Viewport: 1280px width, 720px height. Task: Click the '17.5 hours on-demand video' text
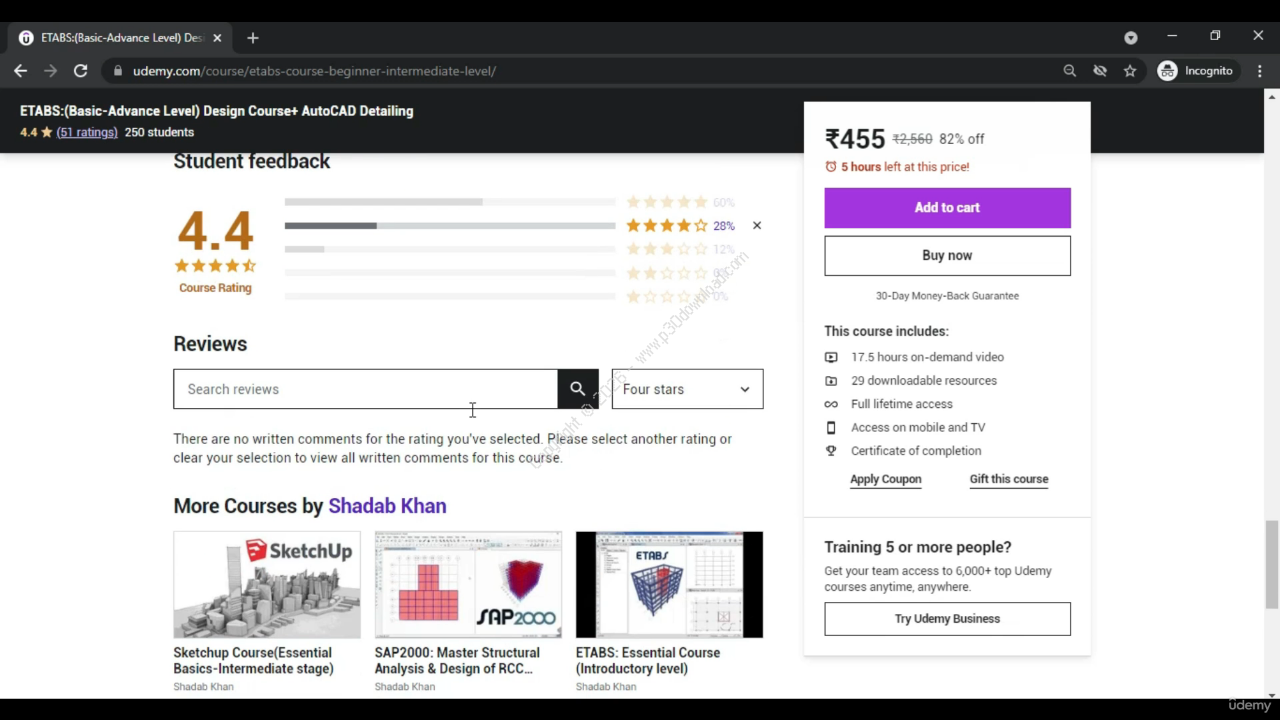click(x=927, y=357)
